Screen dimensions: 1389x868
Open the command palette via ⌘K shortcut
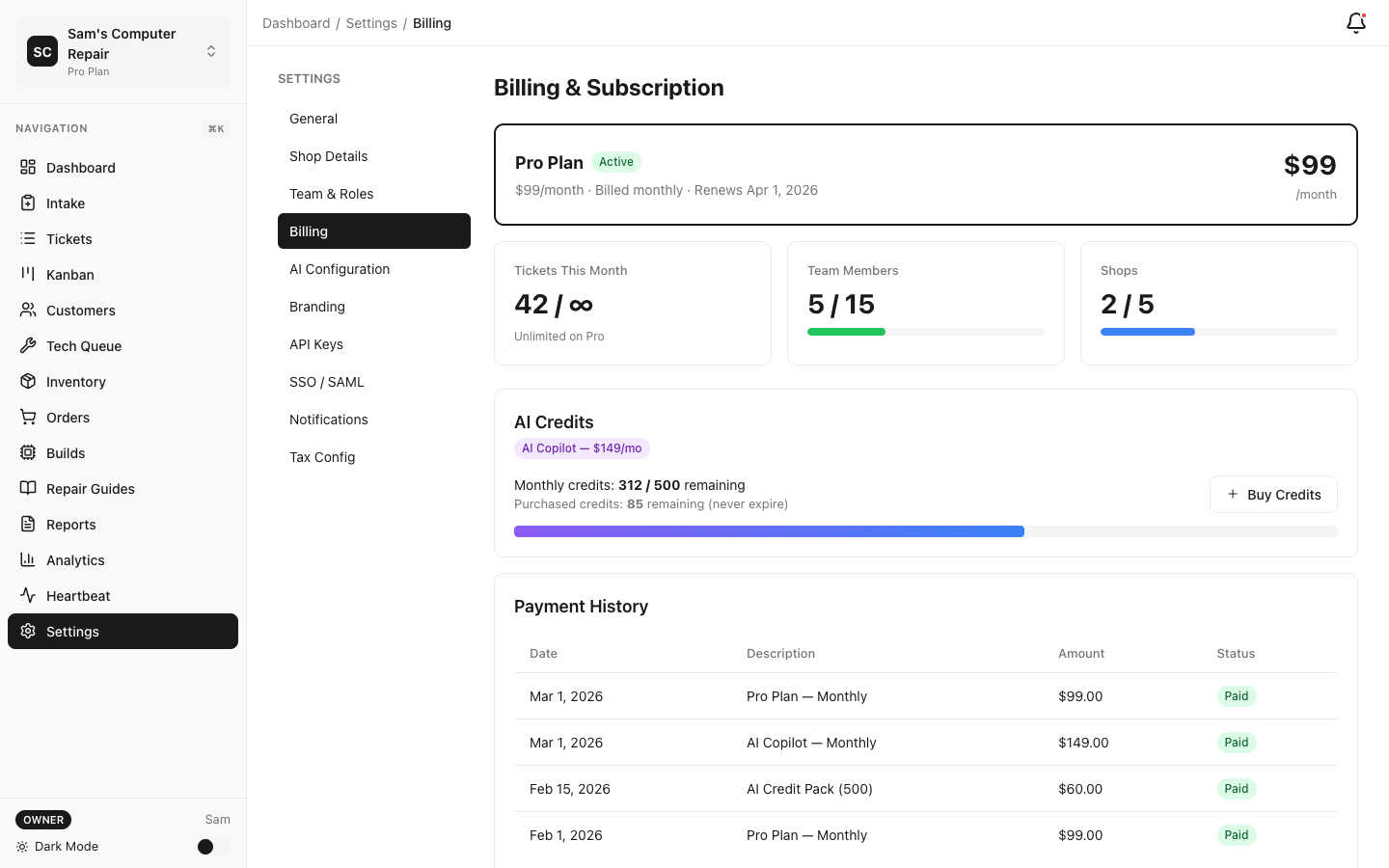tap(215, 128)
